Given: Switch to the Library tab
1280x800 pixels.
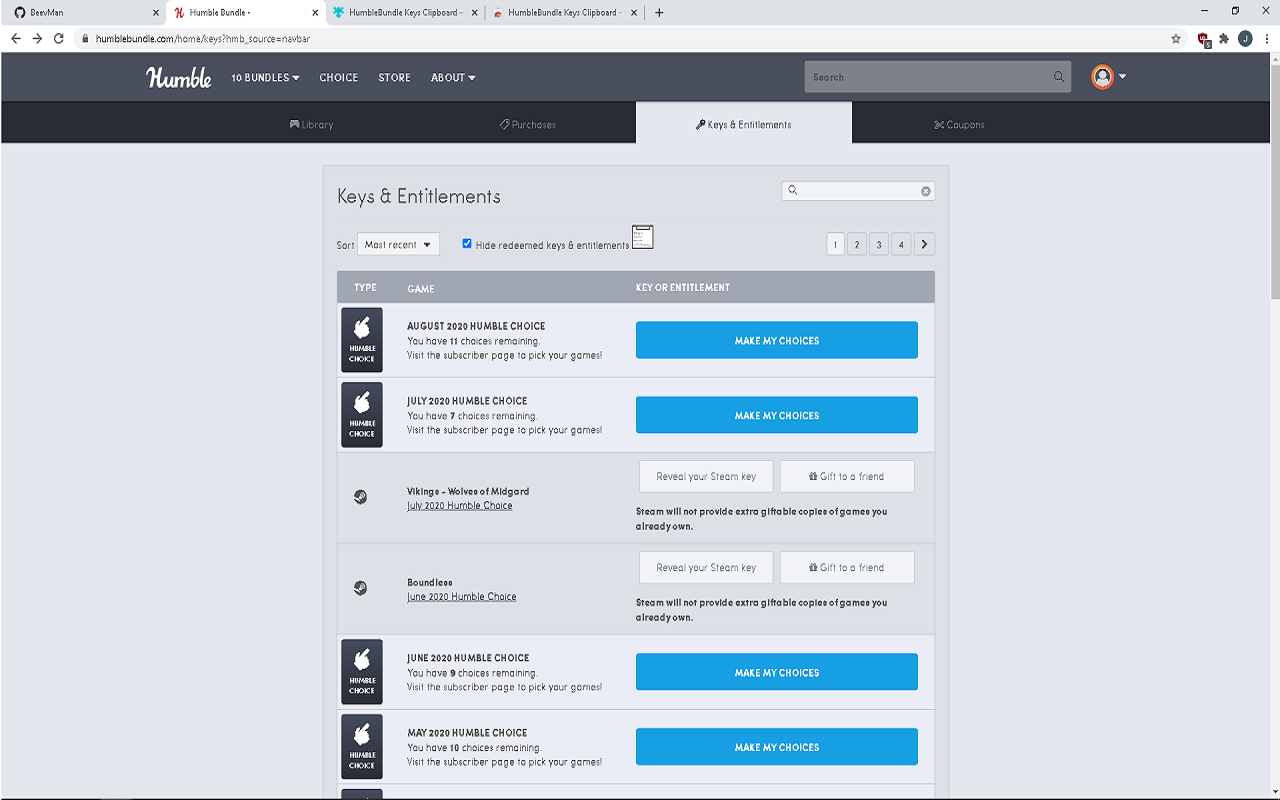Looking at the screenshot, I should [x=311, y=123].
